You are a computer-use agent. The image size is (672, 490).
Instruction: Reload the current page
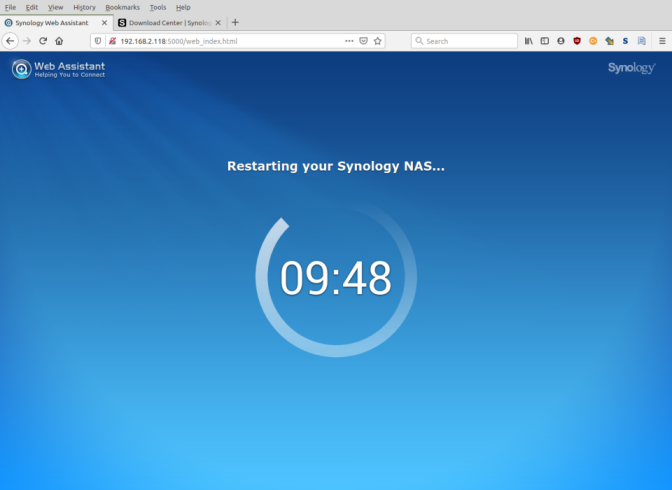(43, 41)
